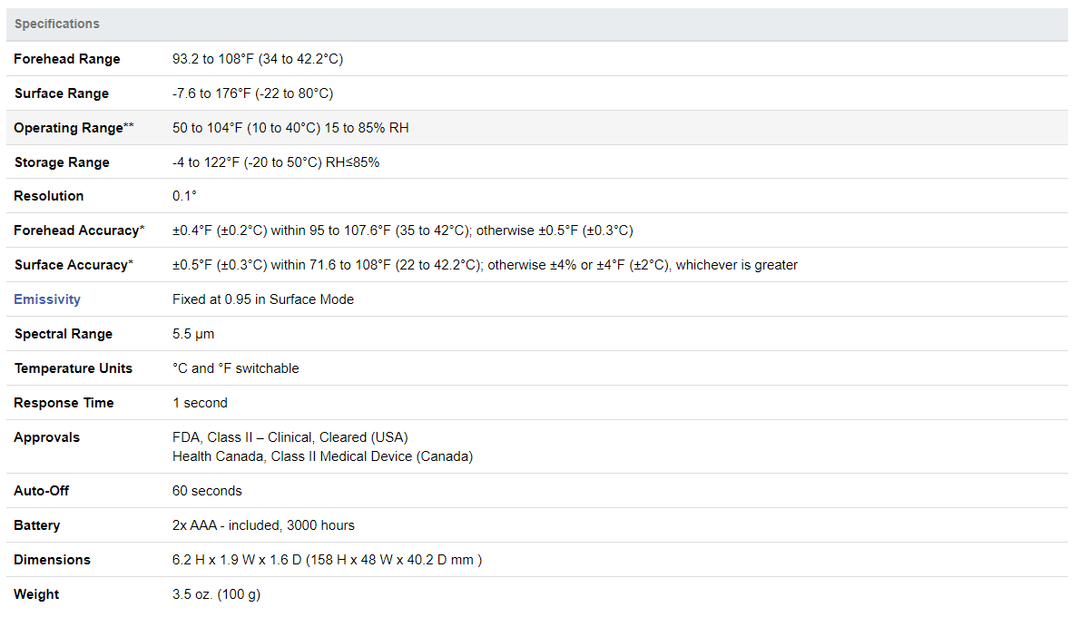Click the FDA Class II approval text
Viewport: 1080px width, 627px height.
coord(290,437)
